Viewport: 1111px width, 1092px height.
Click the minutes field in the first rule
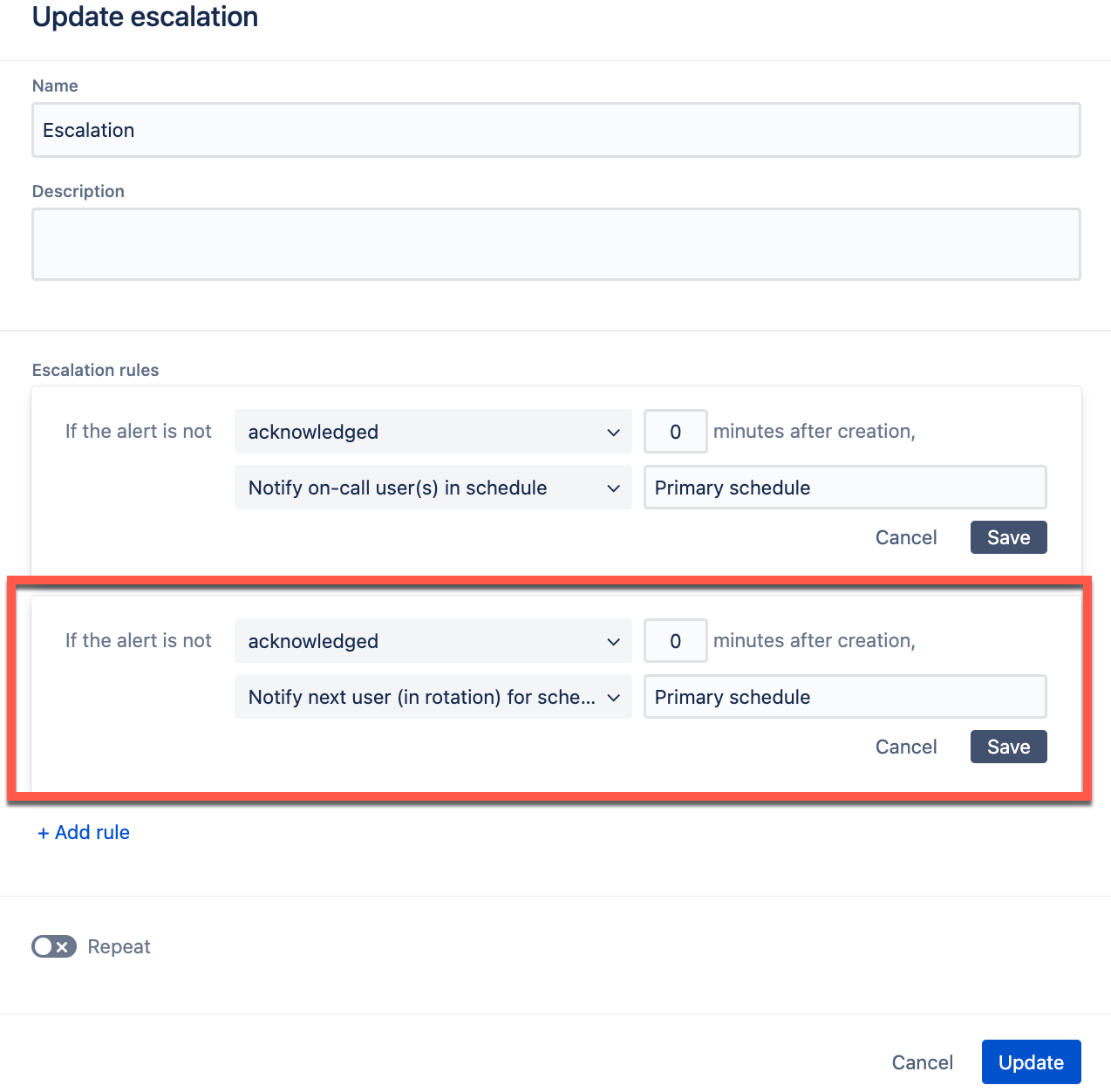675,431
